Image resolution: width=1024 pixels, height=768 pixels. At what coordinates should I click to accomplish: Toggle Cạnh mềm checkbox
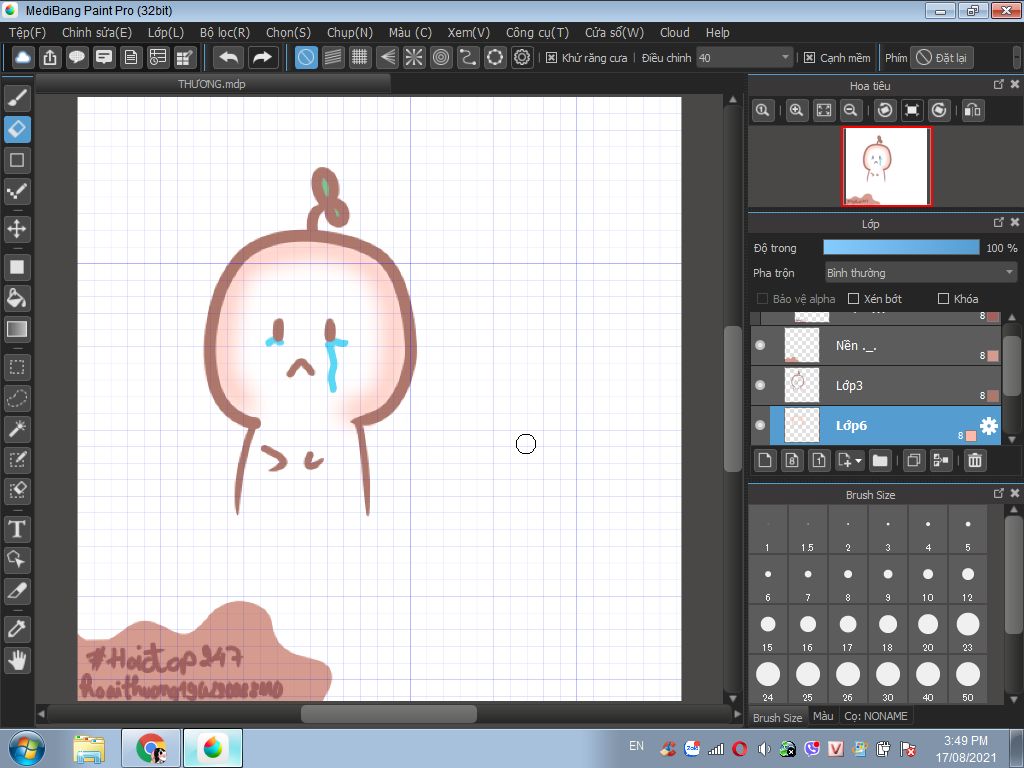[x=809, y=57]
